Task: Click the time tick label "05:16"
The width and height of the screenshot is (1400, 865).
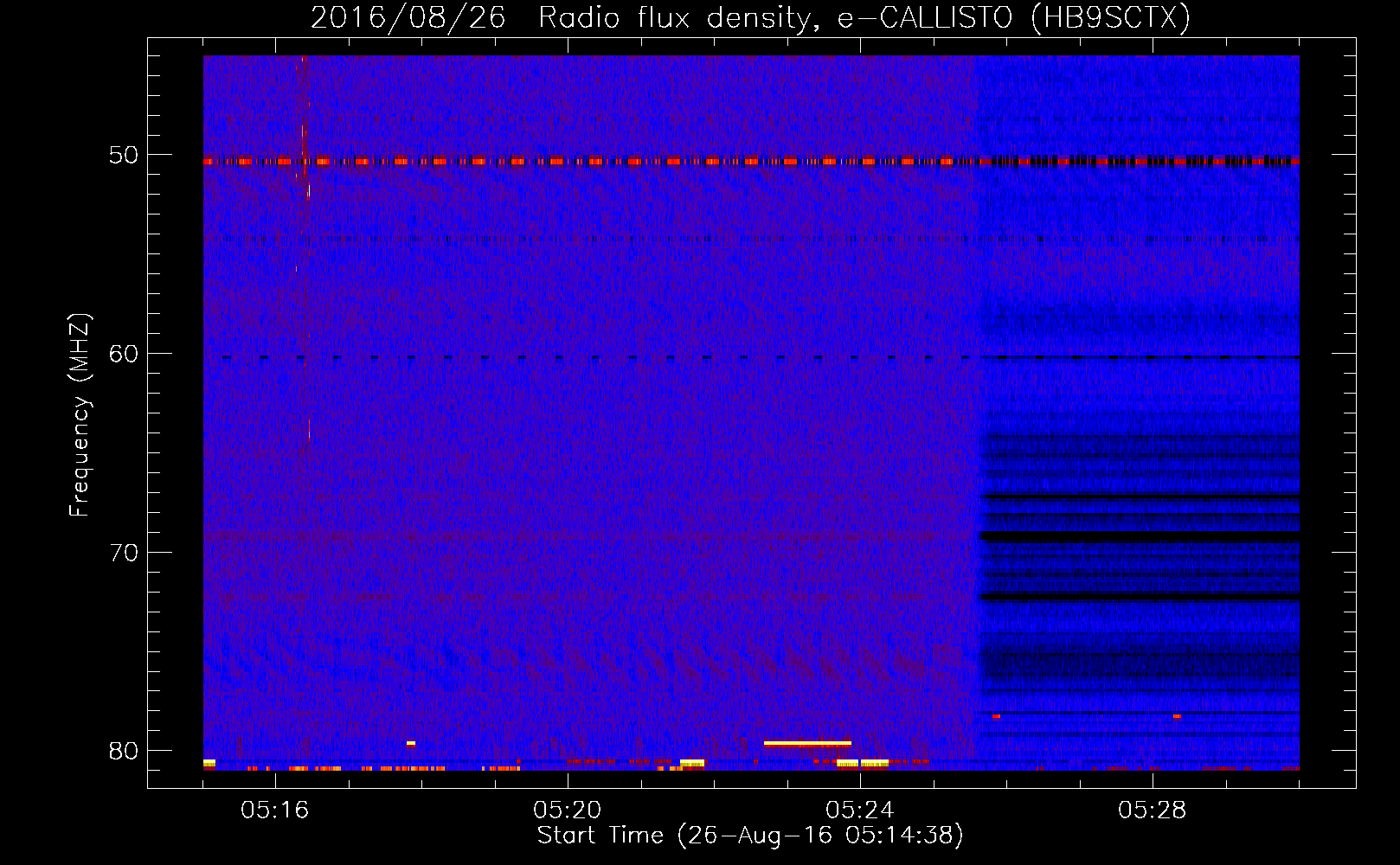Action: point(275,811)
